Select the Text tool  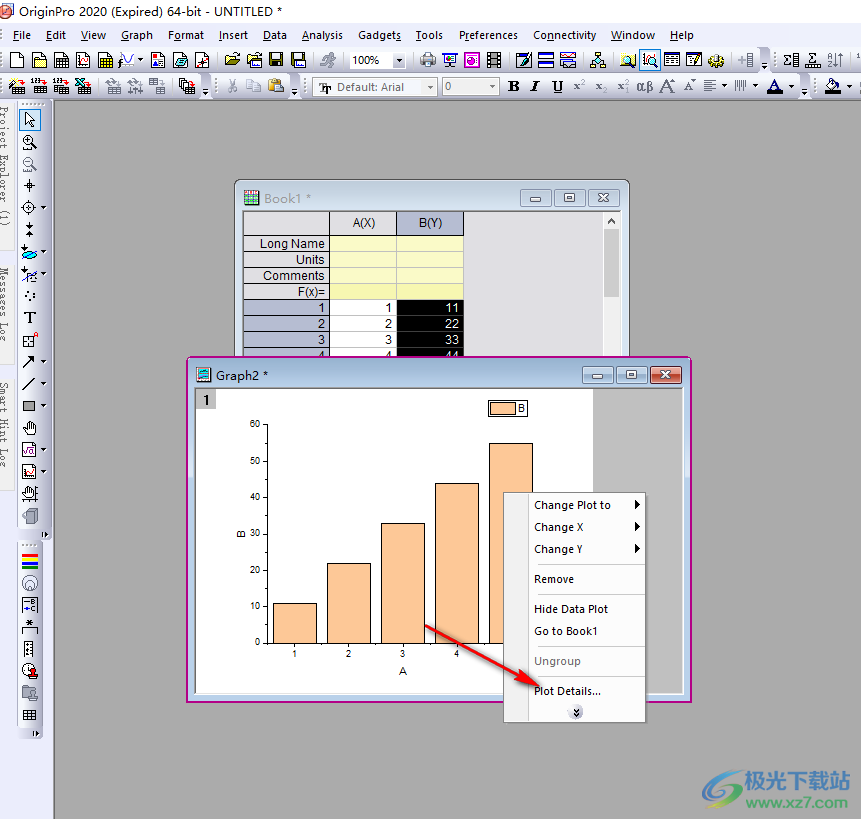tap(30, 318)
